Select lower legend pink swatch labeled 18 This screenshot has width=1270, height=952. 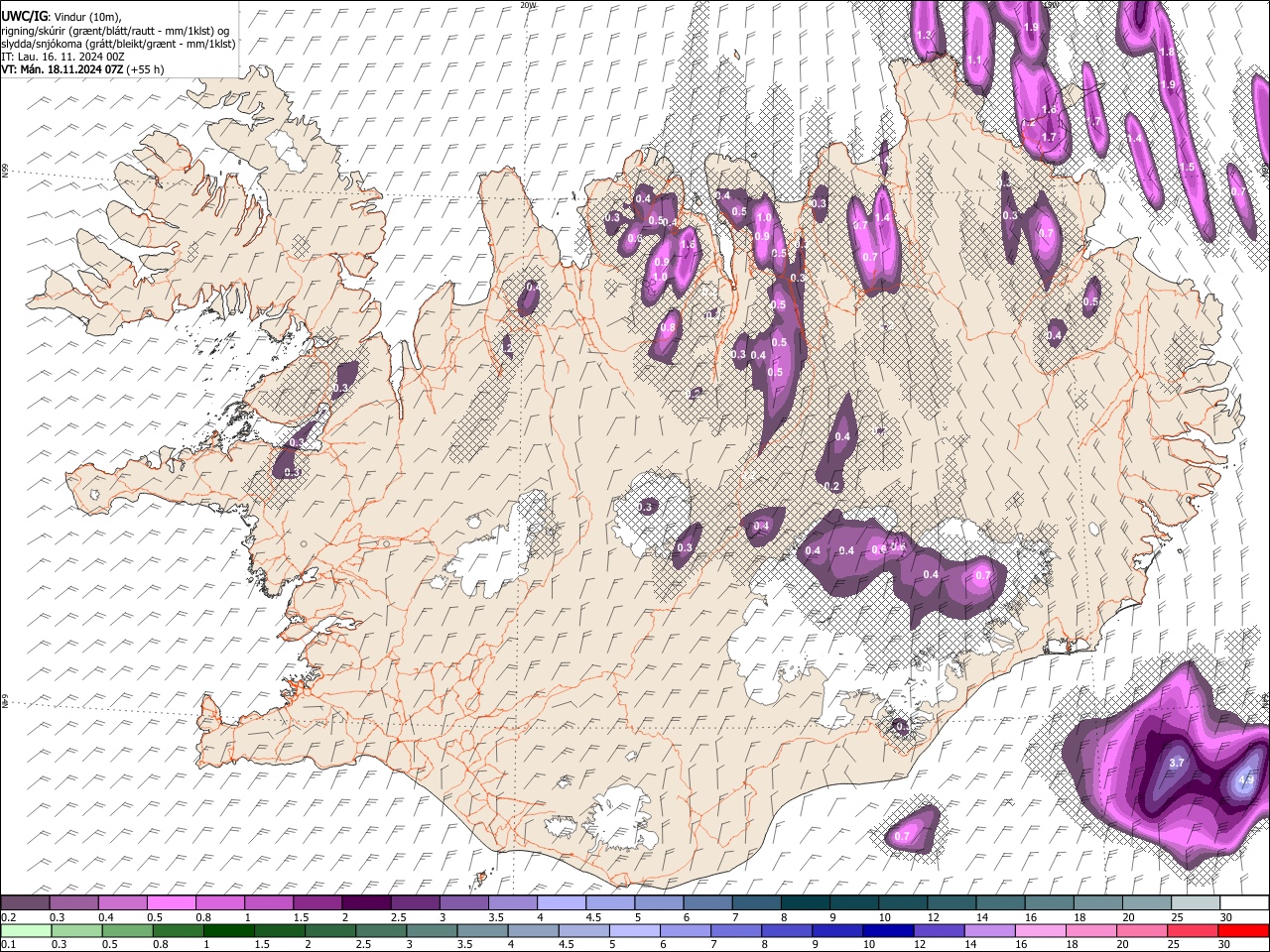(x=1092, y=930)
